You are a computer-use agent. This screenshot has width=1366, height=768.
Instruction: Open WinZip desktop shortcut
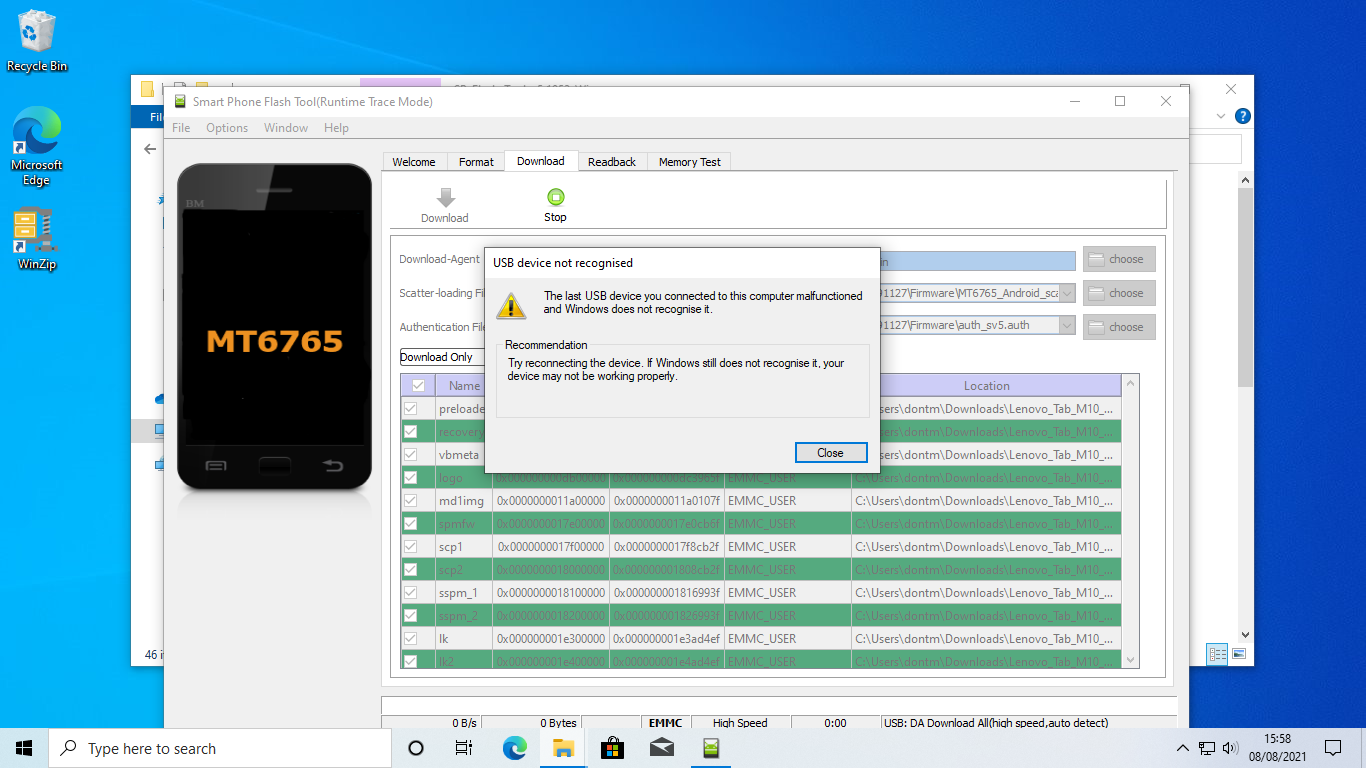(x=37, y=240)
